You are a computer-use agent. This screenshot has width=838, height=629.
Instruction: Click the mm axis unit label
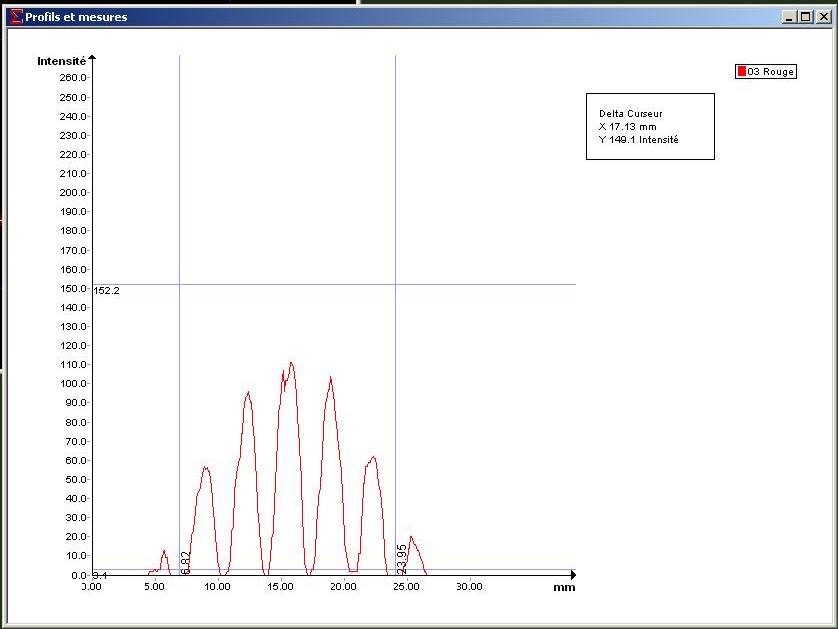coord(564,587)
